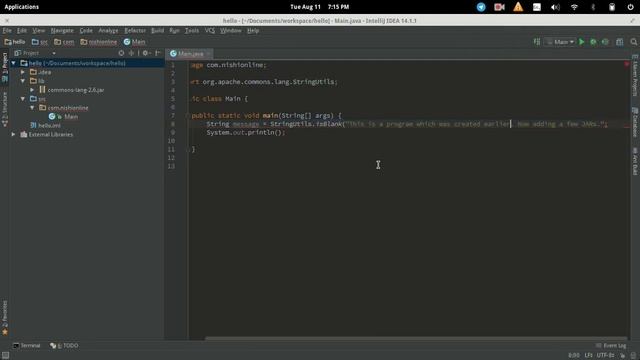Open Search Everywhere magnifier icon
Viewport: 640px width, 360px height.
pyautogui.click(x=633, y=42)
